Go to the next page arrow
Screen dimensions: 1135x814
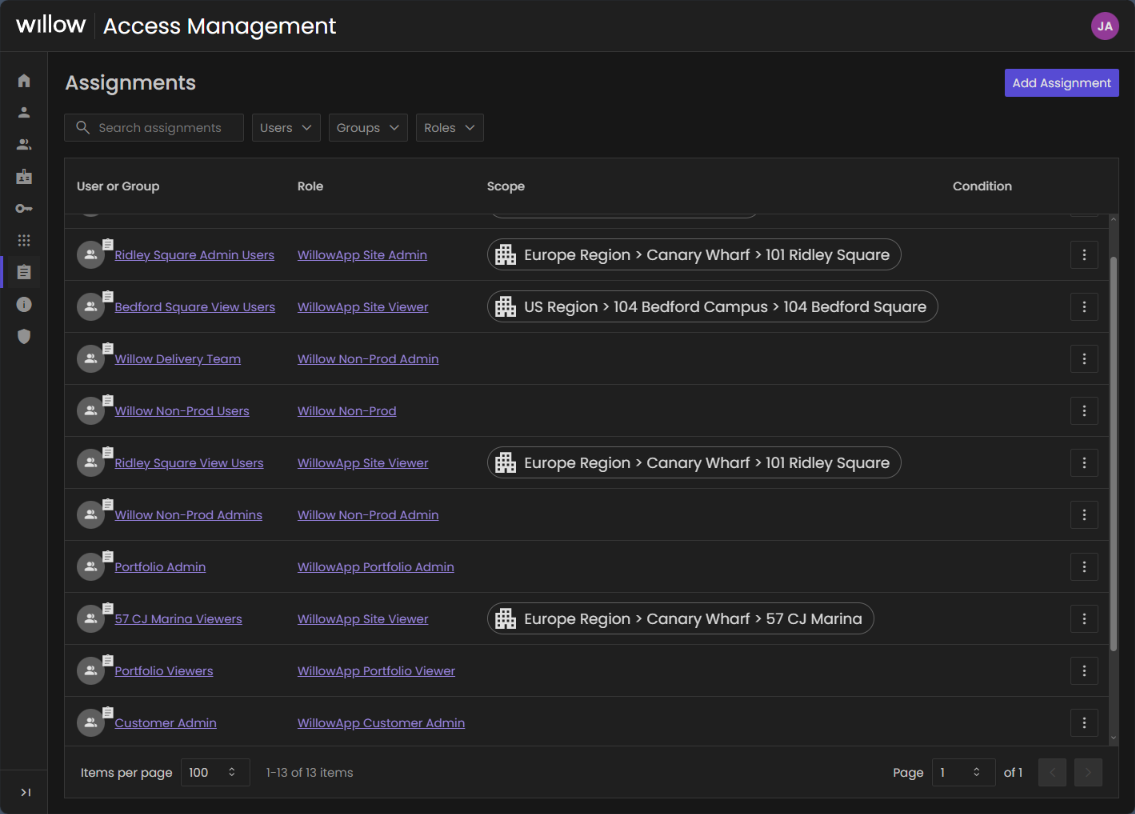tap(1088, 773)
